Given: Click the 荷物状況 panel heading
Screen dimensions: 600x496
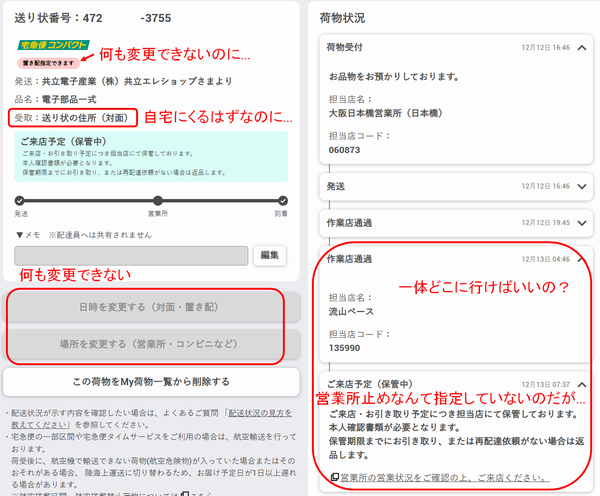Looking at the screenshot, I should [343, 17].
